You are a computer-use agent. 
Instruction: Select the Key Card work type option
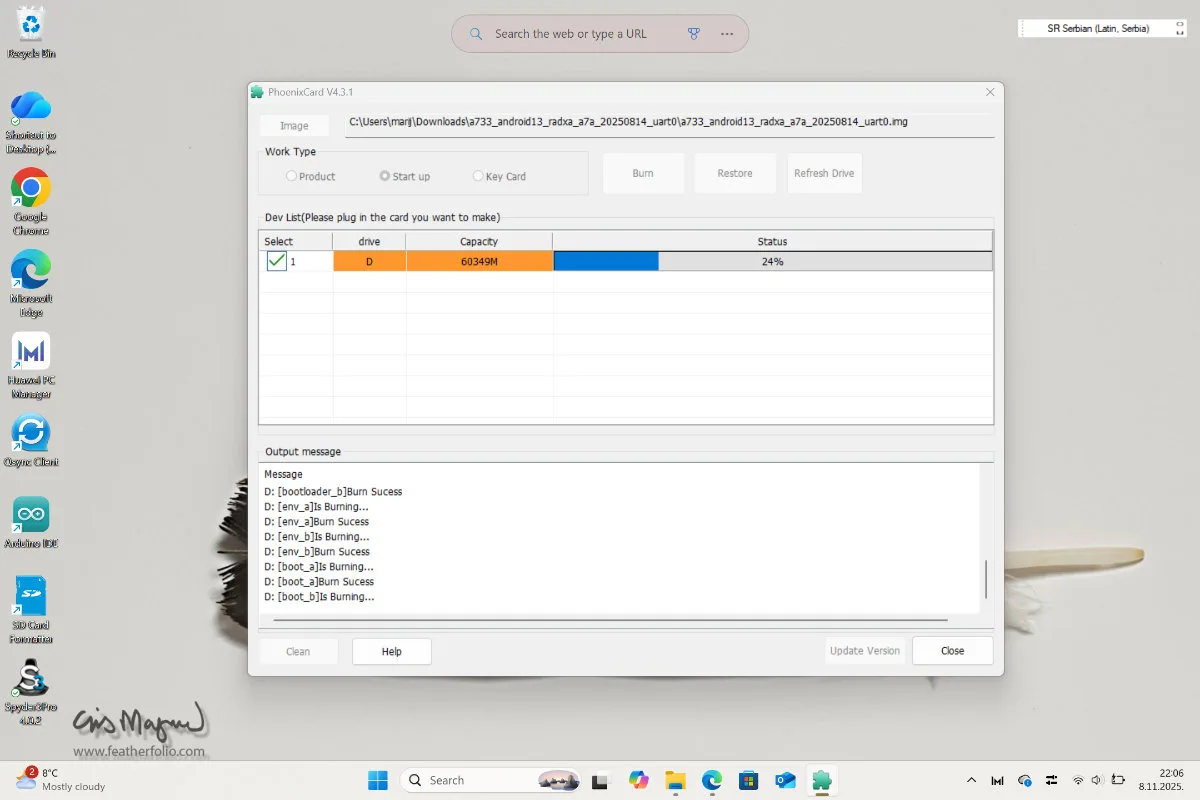[478, 176]
